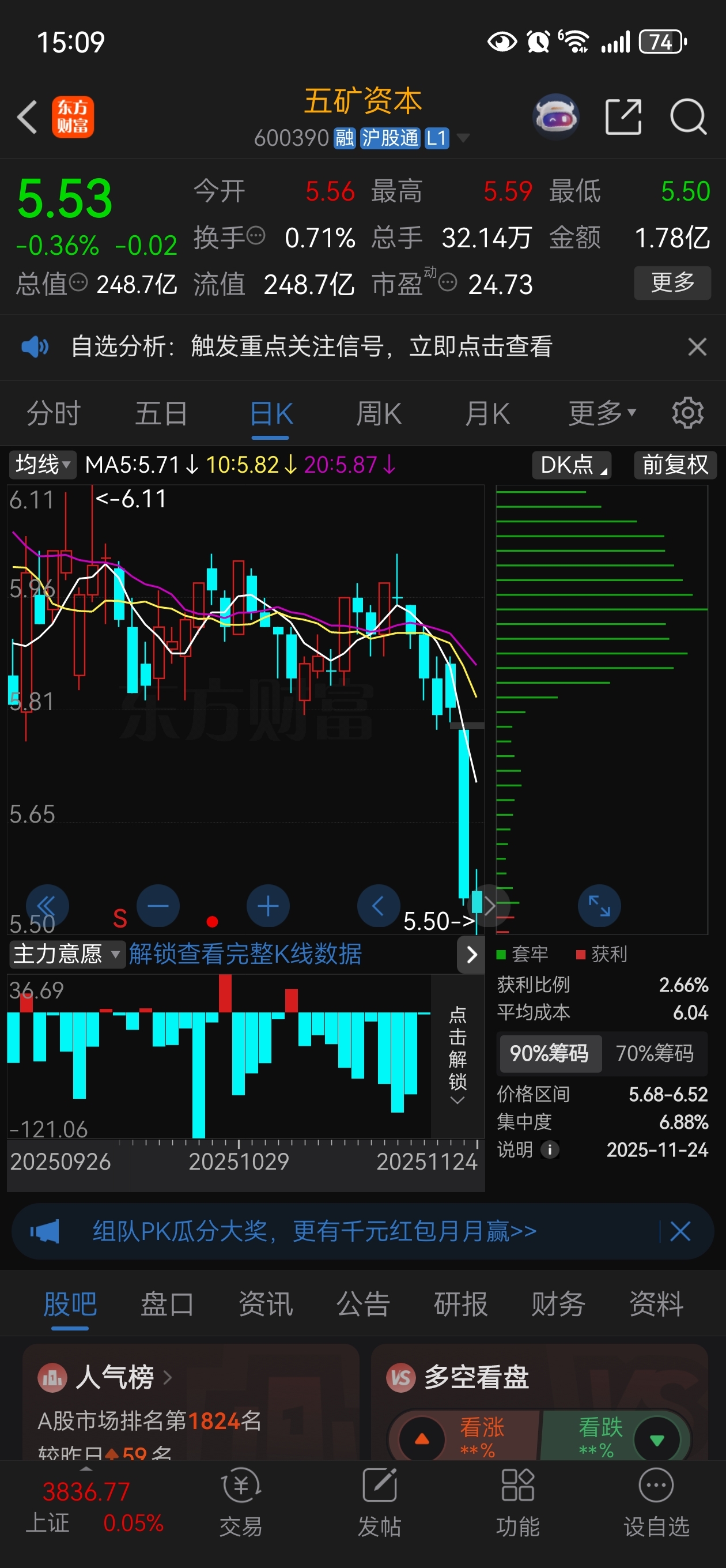Screen dimensions: 726x1568
Task: Open 组队PK瓜分大奖 promo link
Action: (x=315, y=1231)
